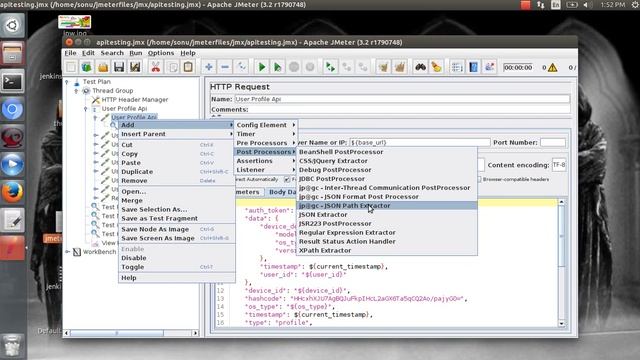The image size is (640, 360).
Task: Choose Disable from context menu
Action: 177,258
